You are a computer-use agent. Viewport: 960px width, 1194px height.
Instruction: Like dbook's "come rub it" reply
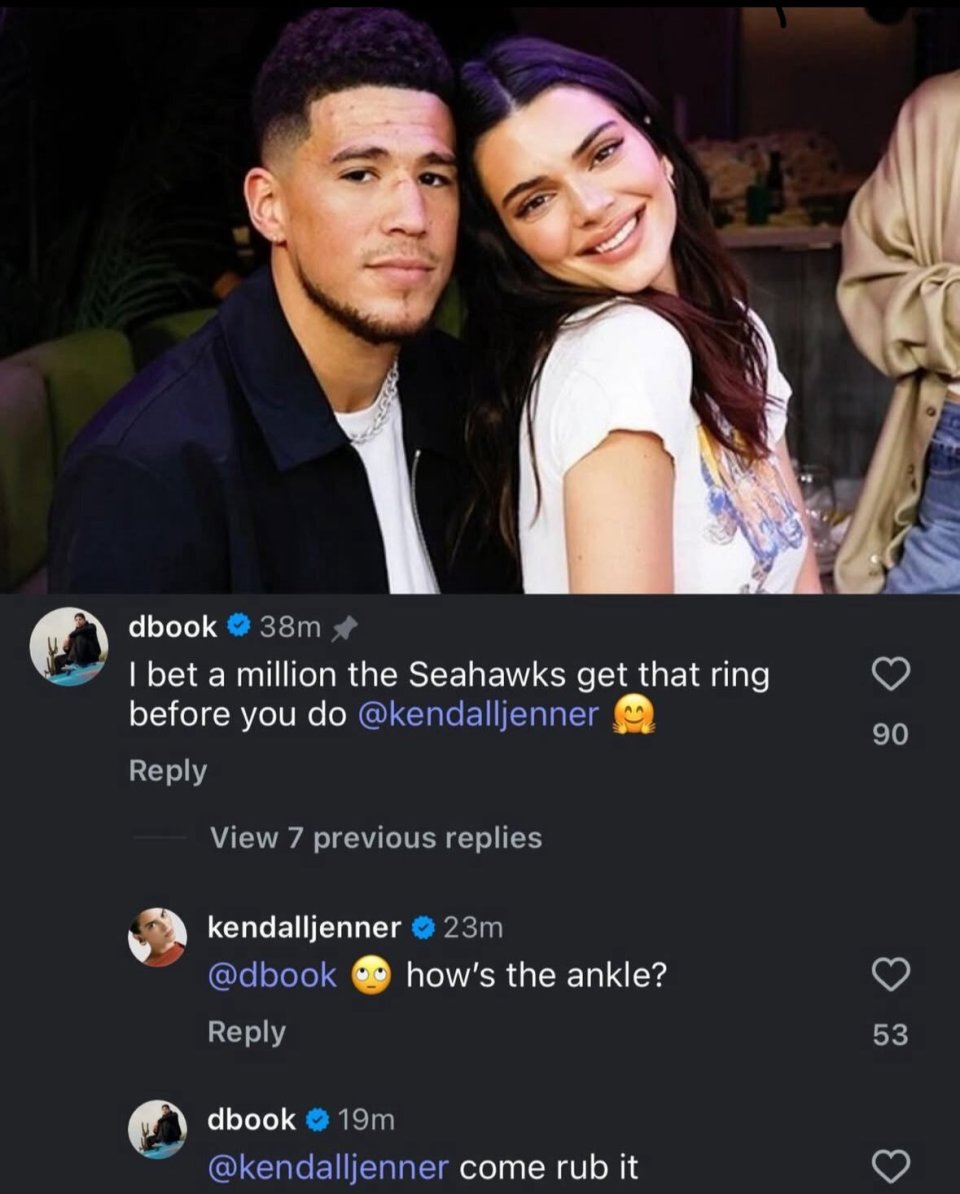[891, 1165]
